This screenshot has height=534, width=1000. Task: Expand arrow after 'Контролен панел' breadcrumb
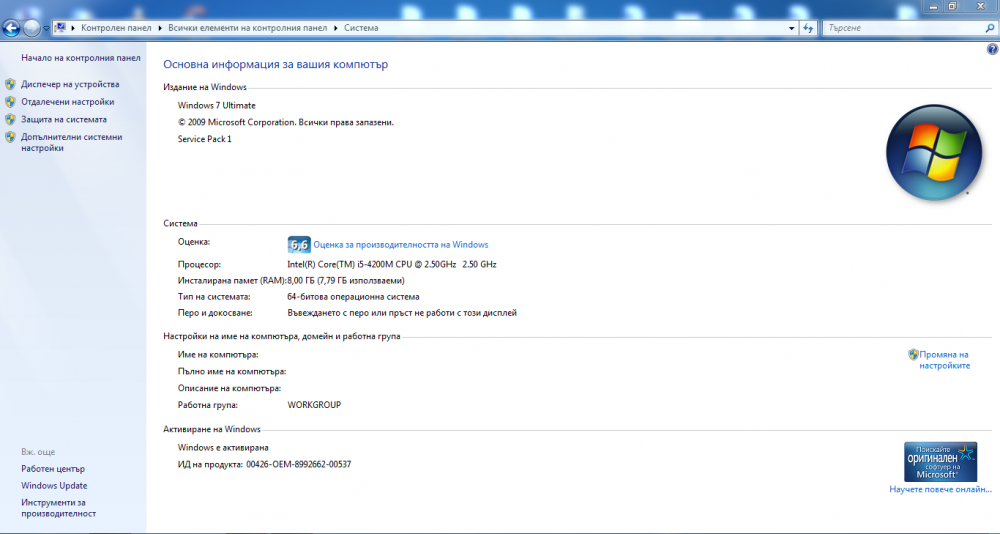click(160, 28)
